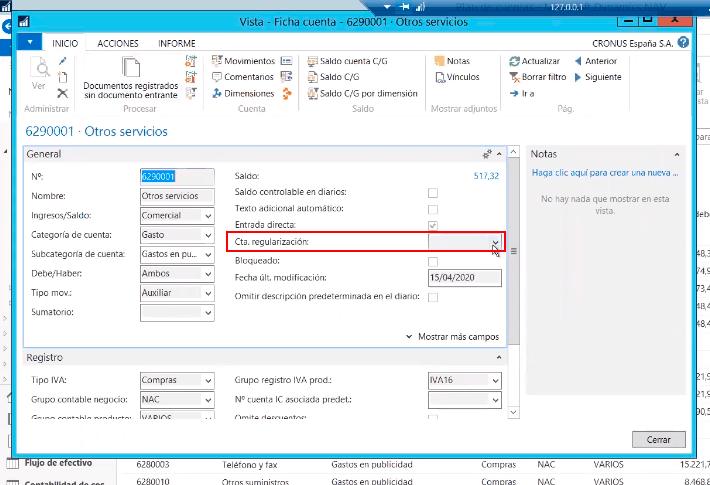This screenshot has height=485, width=710.
Task: Expand the Tipo mov. dropdown
Action: pos(208,293)
